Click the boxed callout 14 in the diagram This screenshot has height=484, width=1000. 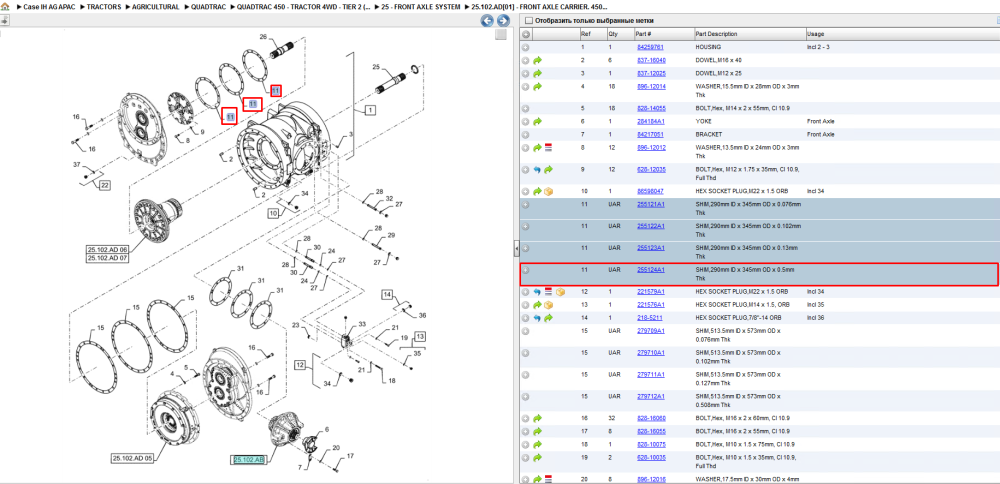[387, 295]
